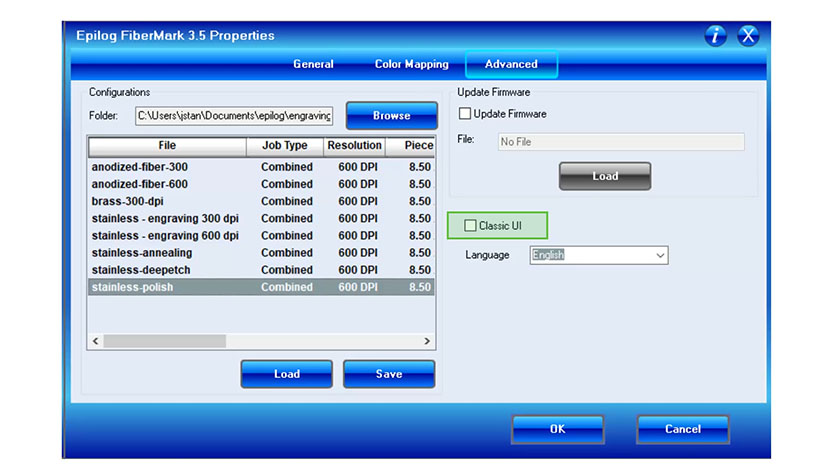Click the Load button under Update Firmware
Viewport: 830px width, 473px height.
pyautogui.click(x=605, y=176)
